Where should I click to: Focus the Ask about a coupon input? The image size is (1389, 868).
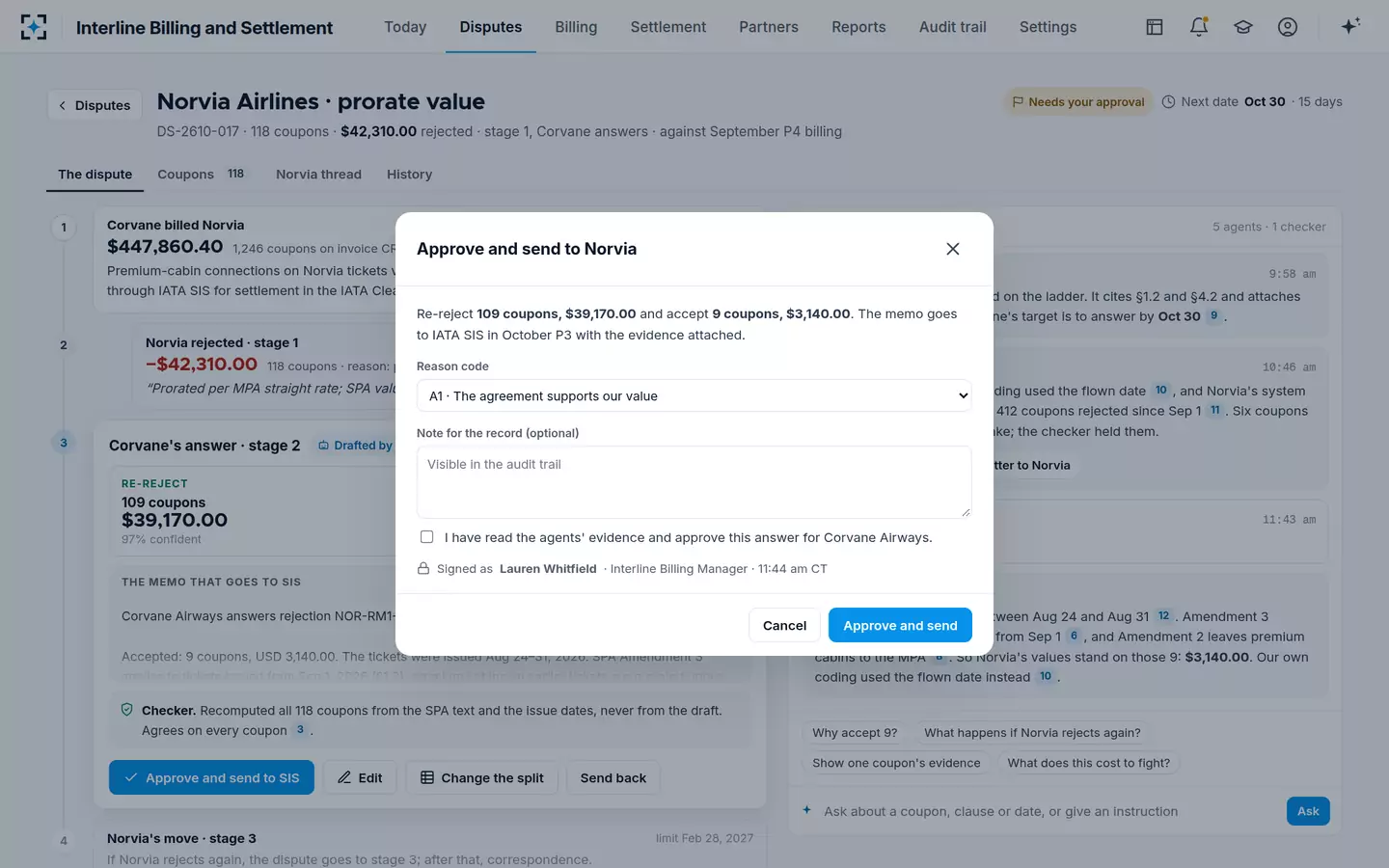[x=1048, y=811]
